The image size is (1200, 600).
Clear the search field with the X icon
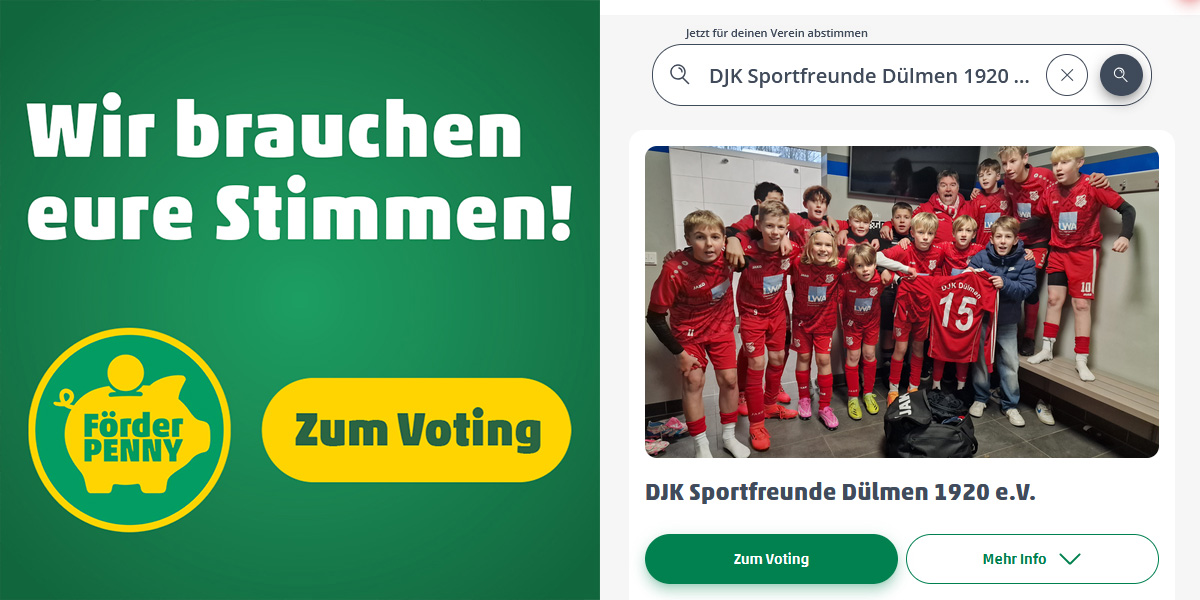coord(1067,75)
